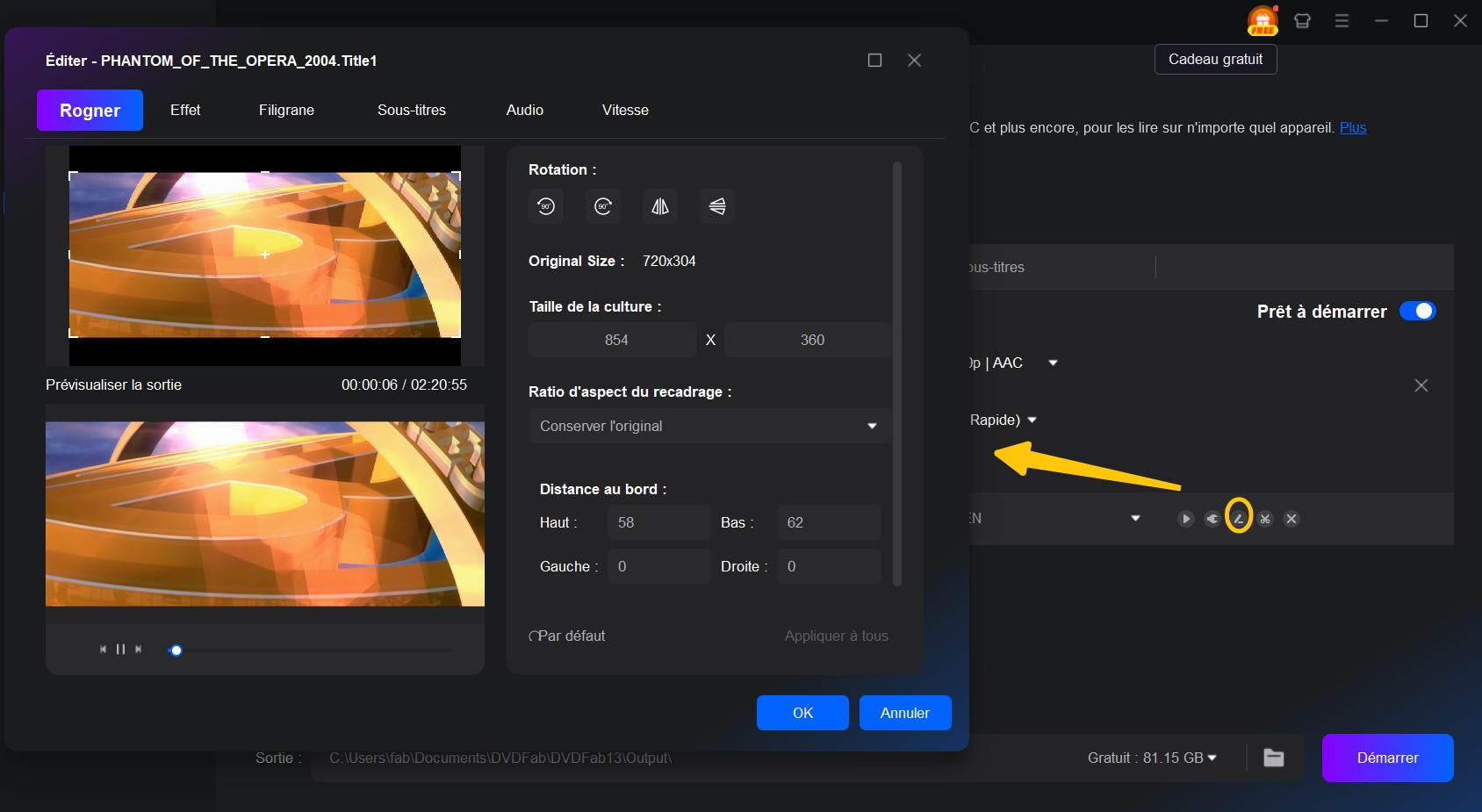Click the Gauche distance field

[x=659, y=566]
